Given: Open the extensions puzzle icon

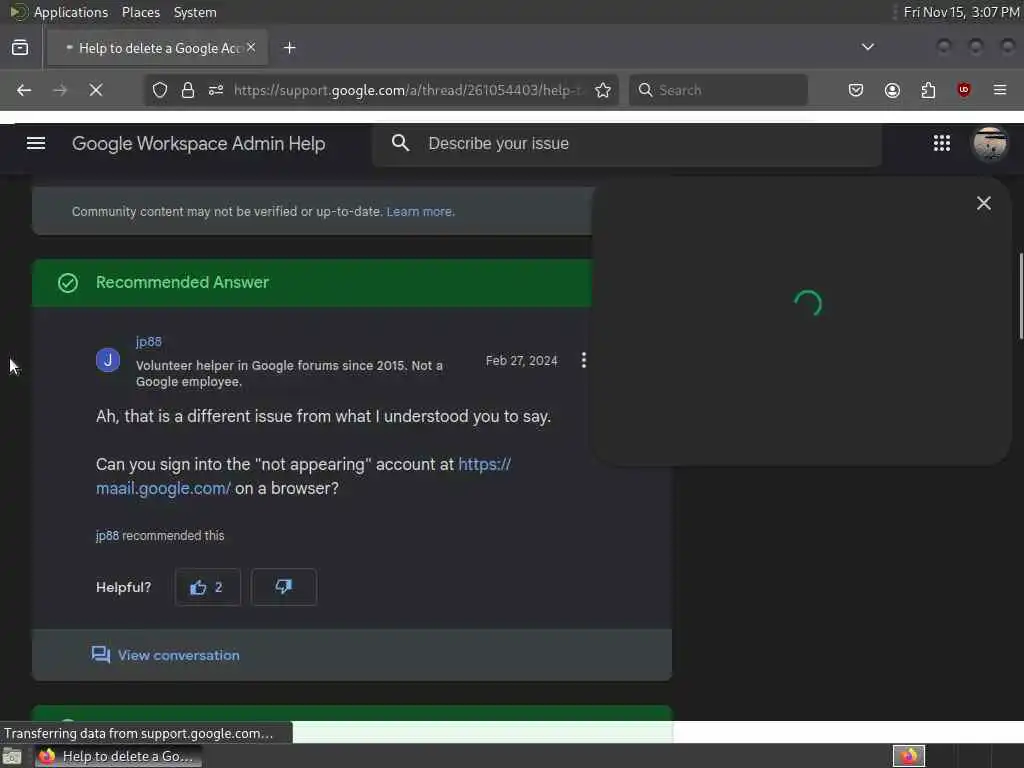Looking at the screenshot, I should pos(928,90).
